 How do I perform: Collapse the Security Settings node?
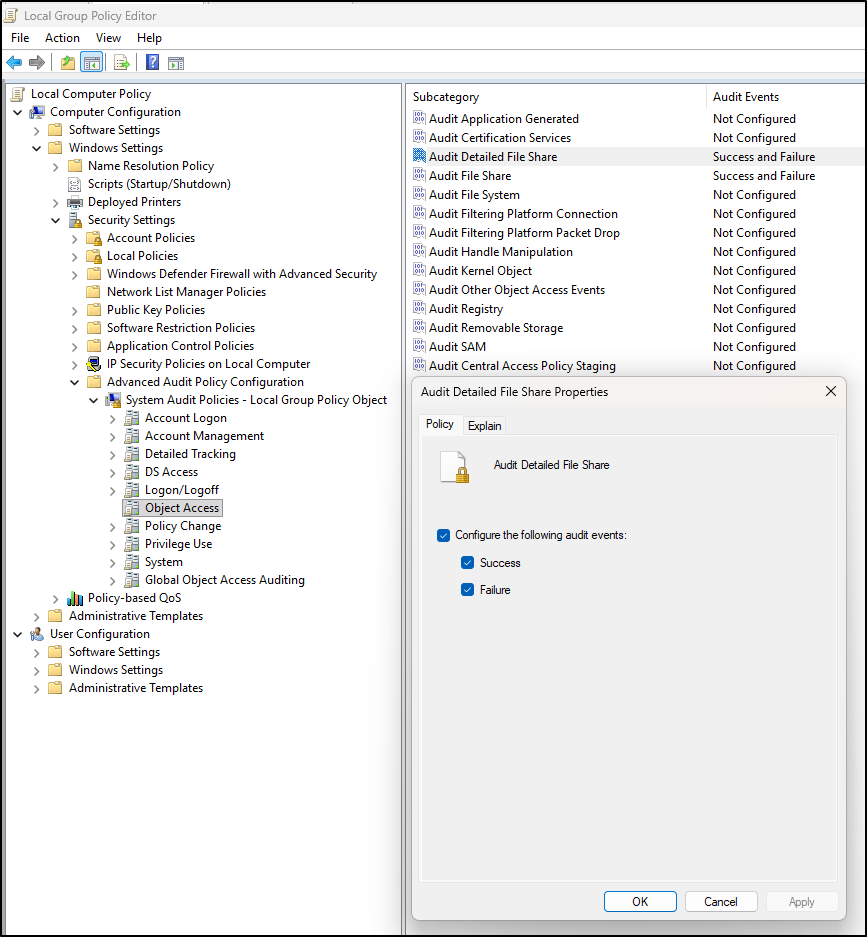coord(56,221)
